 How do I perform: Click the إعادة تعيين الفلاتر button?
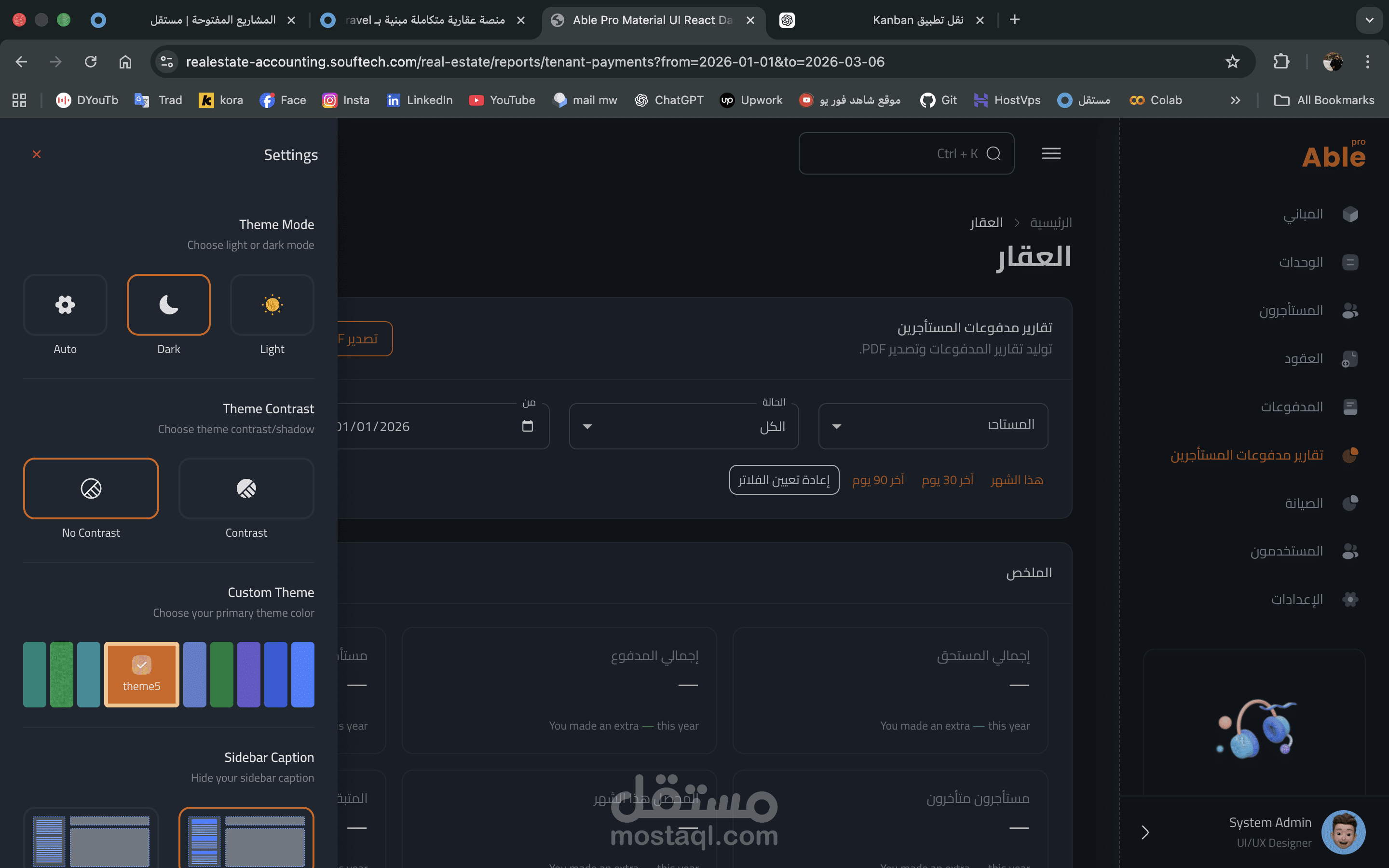point(784,480)
